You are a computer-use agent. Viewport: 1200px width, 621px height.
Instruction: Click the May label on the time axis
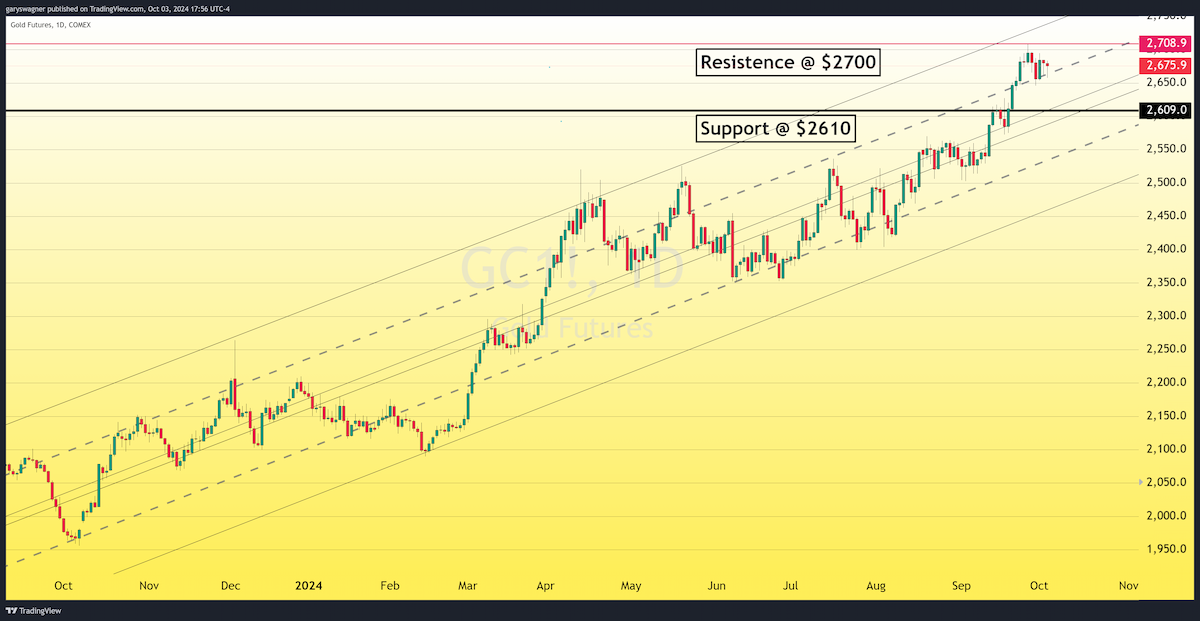(x=632, y=586)
